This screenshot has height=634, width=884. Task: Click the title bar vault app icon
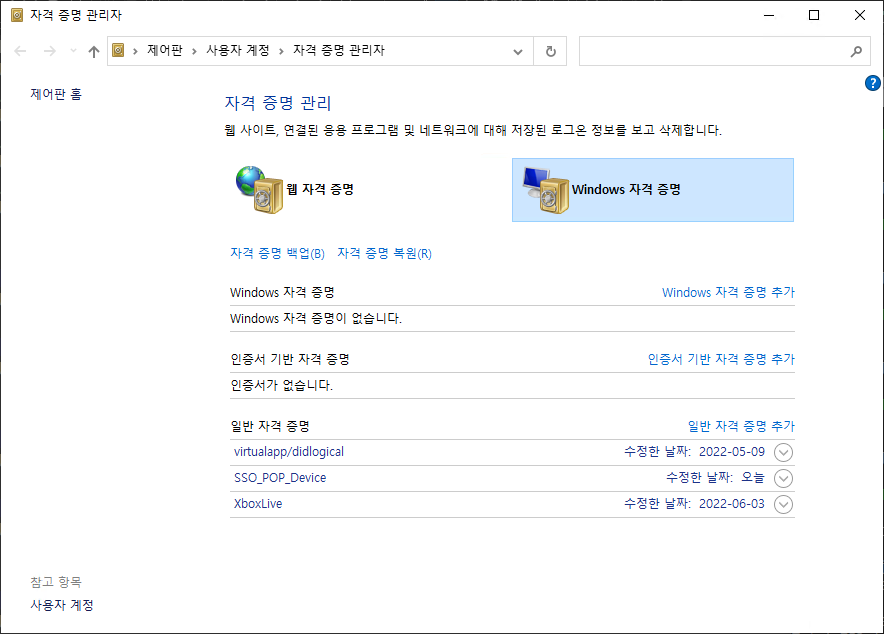coord(17,15)
